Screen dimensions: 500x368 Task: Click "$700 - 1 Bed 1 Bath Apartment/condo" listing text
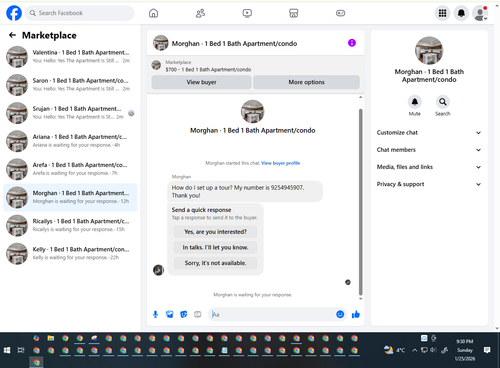coord(208,69)
